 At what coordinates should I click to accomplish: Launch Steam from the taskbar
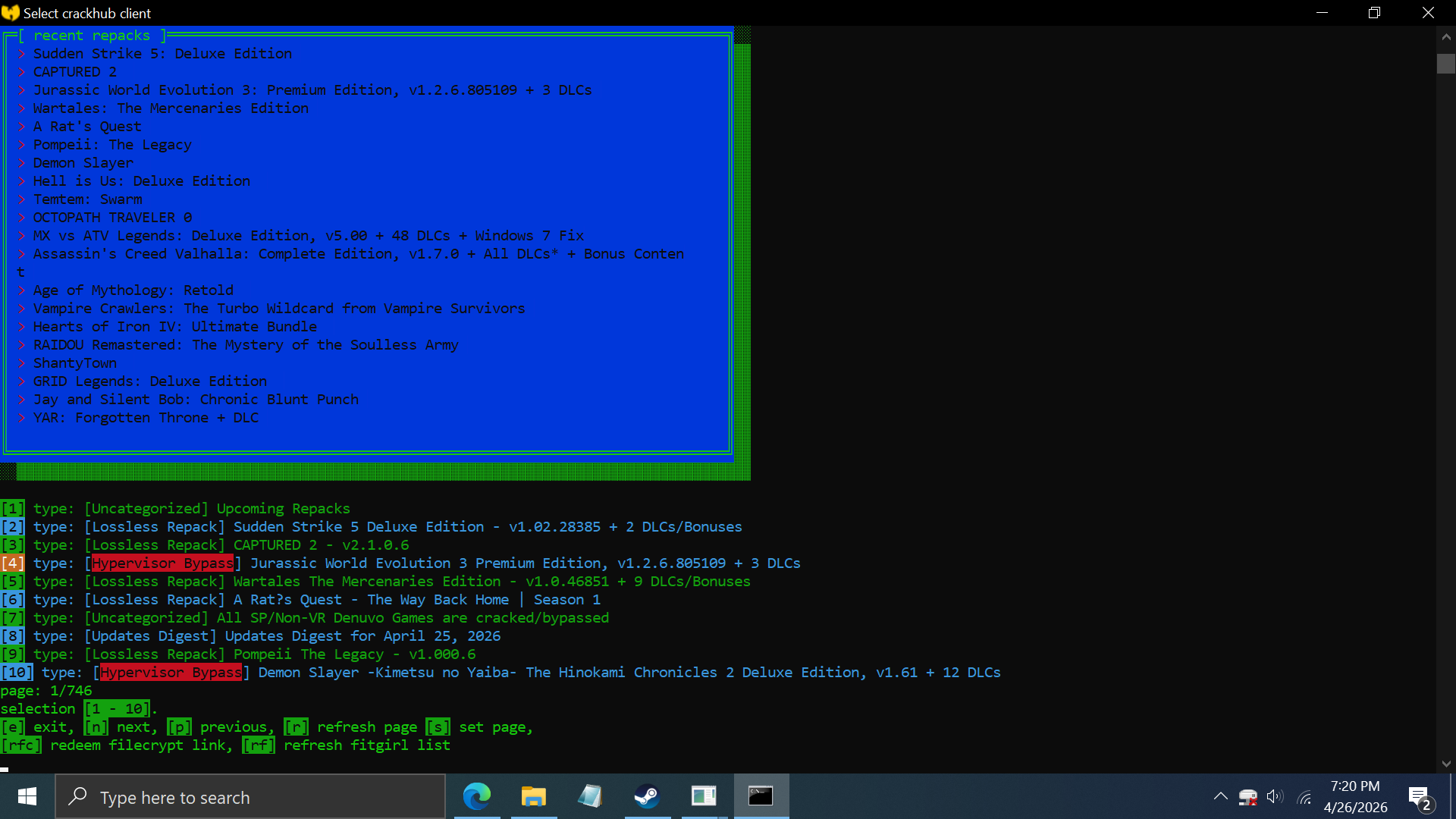[x=647, y=796]
